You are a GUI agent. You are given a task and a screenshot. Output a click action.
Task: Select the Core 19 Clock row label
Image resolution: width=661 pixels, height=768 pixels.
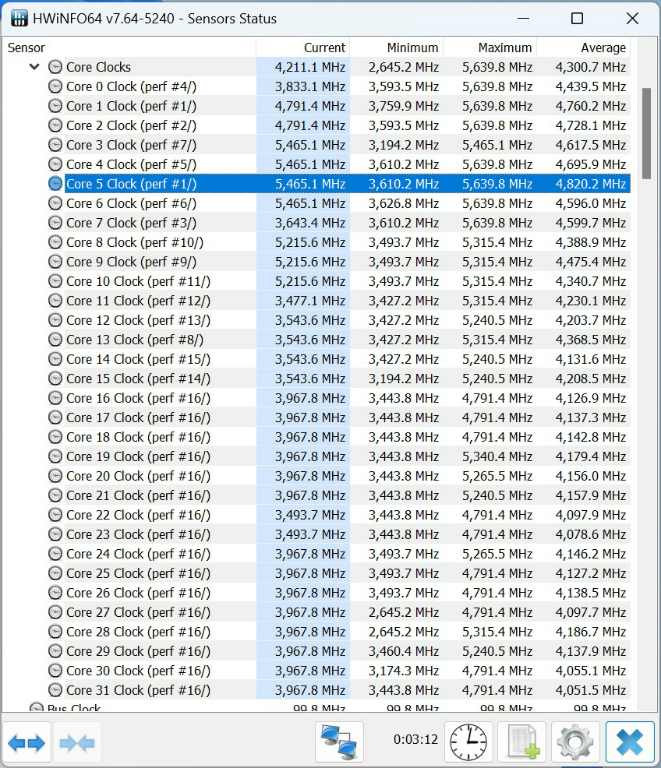point(138,456)
